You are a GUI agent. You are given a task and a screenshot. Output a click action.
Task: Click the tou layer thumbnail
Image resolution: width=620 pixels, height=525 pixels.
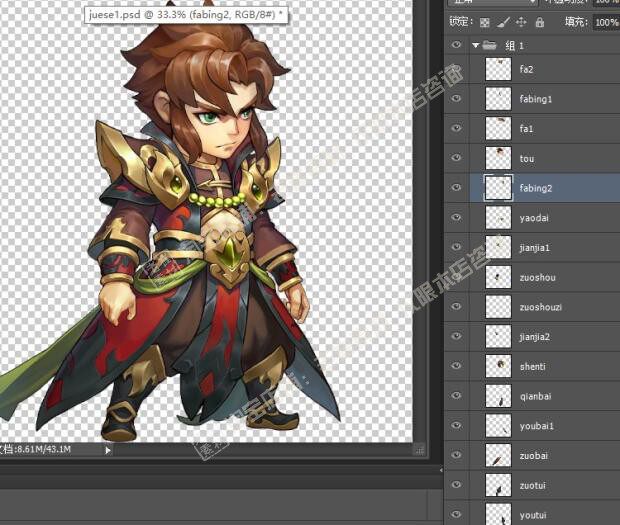click(x=498, y=158)
